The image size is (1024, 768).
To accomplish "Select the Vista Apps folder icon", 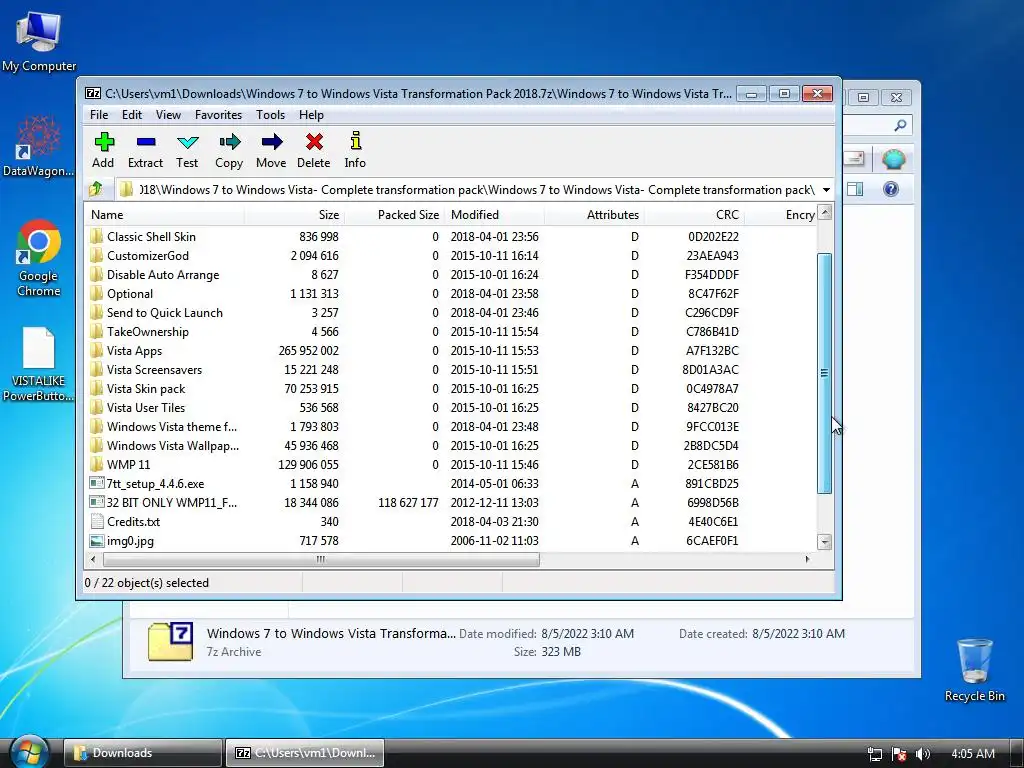I will coord(97,351).
